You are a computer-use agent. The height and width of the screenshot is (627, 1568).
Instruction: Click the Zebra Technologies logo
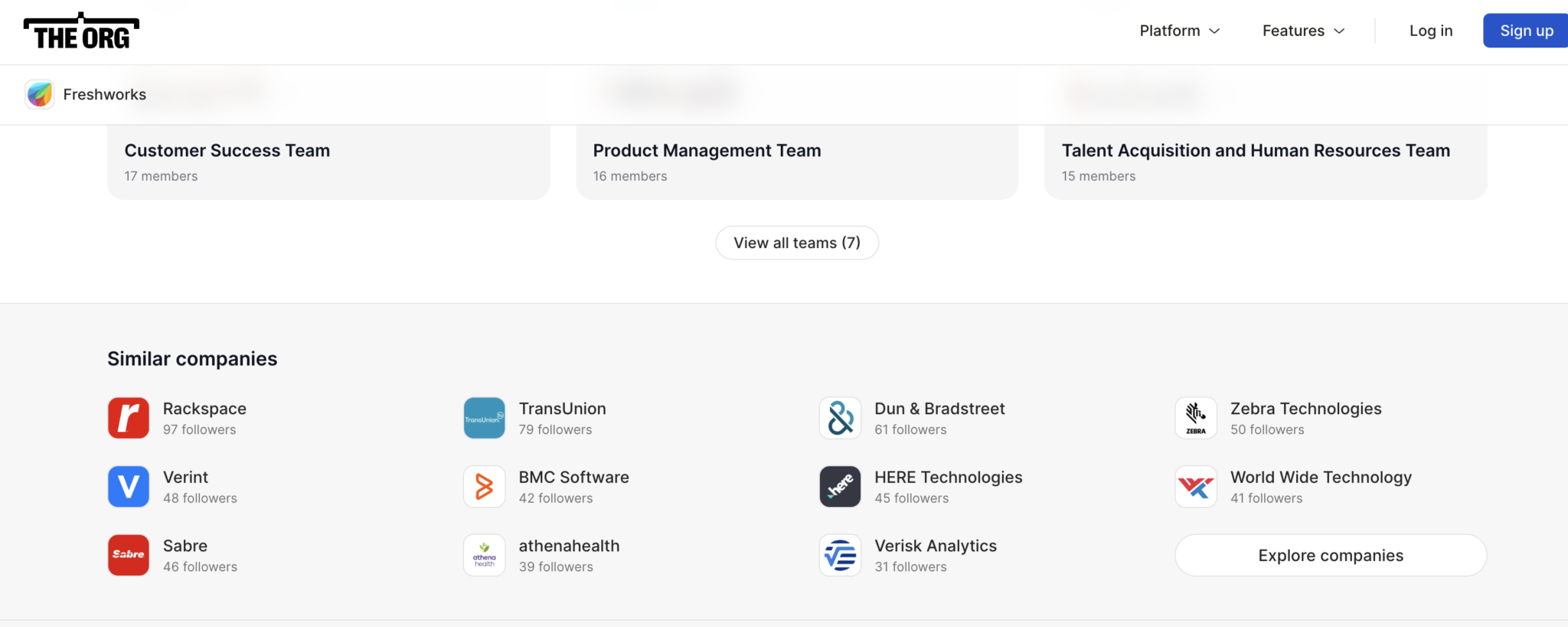click(1195, 418)
